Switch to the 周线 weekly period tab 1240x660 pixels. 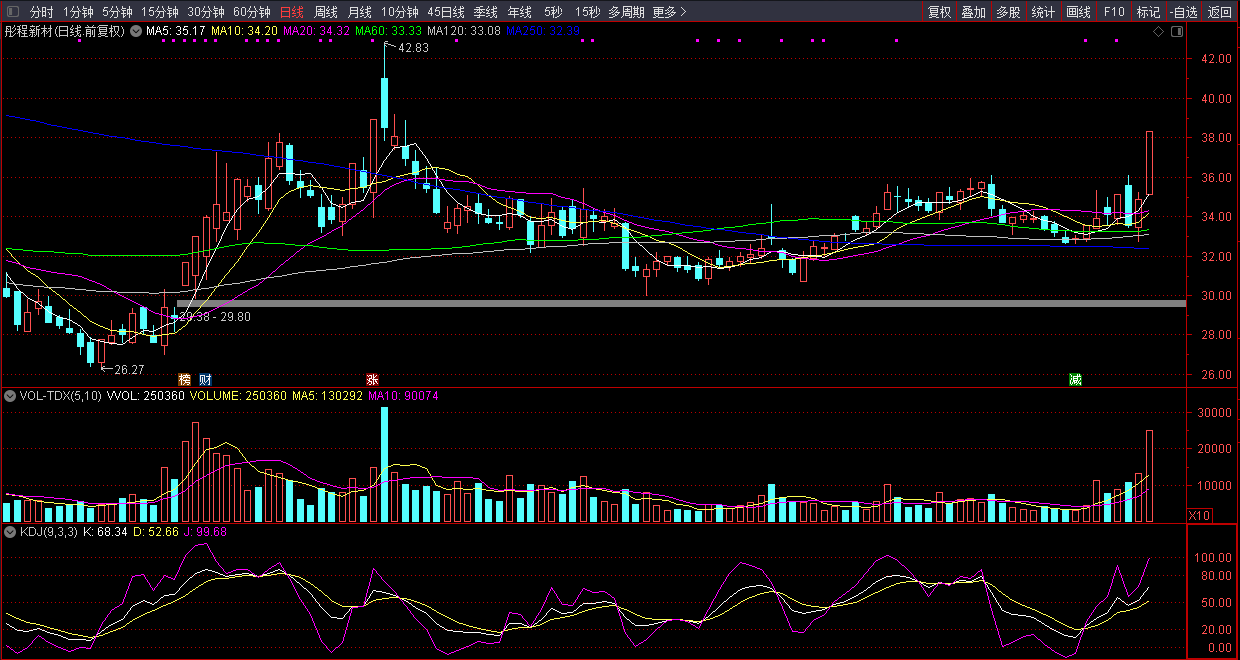[x=326, y=13]
